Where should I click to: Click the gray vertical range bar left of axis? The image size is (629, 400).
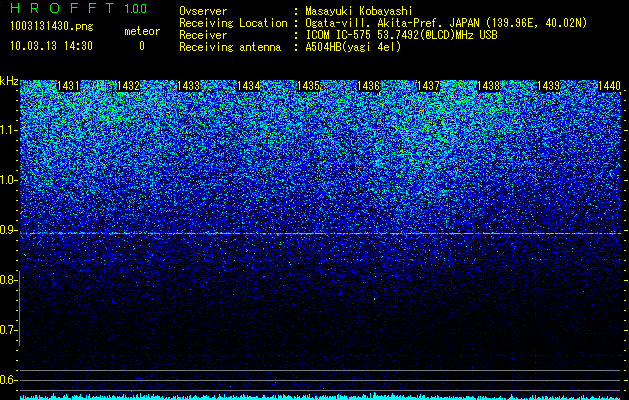(x=20, y=310)
